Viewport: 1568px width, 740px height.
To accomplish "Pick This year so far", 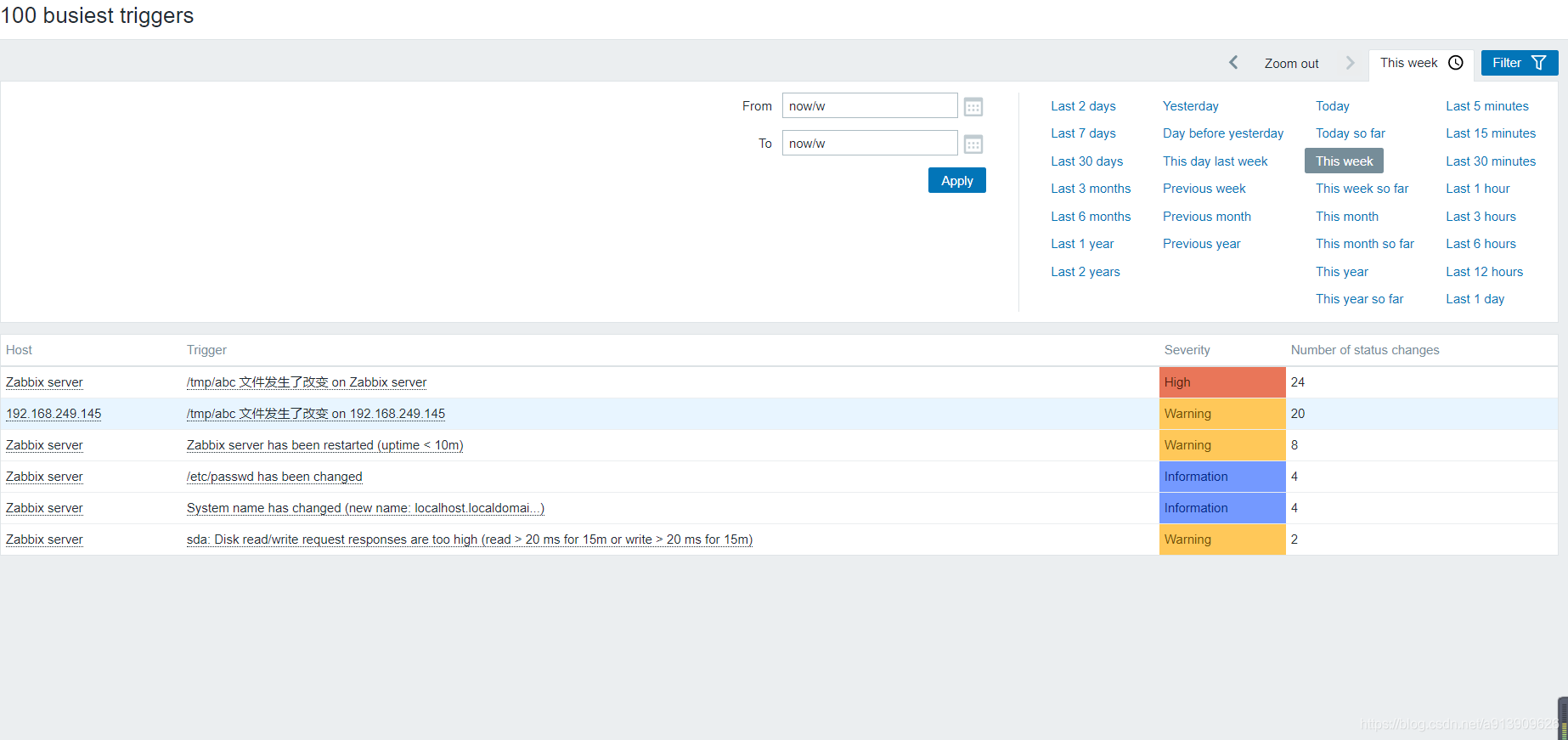I will pos(1359,299).
